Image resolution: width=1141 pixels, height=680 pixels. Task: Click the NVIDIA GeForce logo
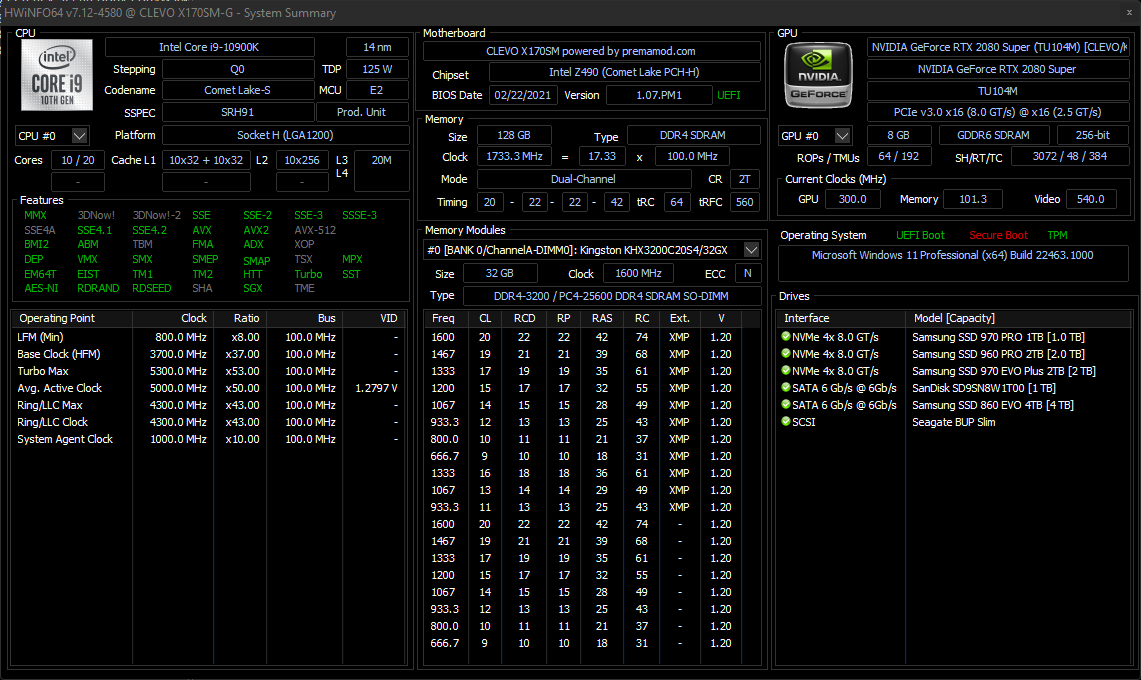tap(816, 76)
